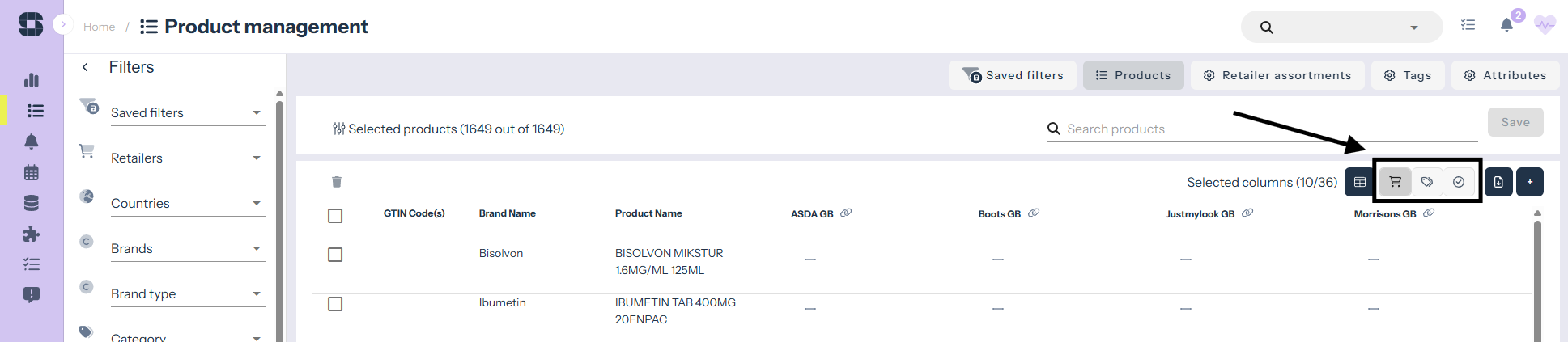Switch to the Attributes tab
The image size is (1568, 342).
[1505, 75]
